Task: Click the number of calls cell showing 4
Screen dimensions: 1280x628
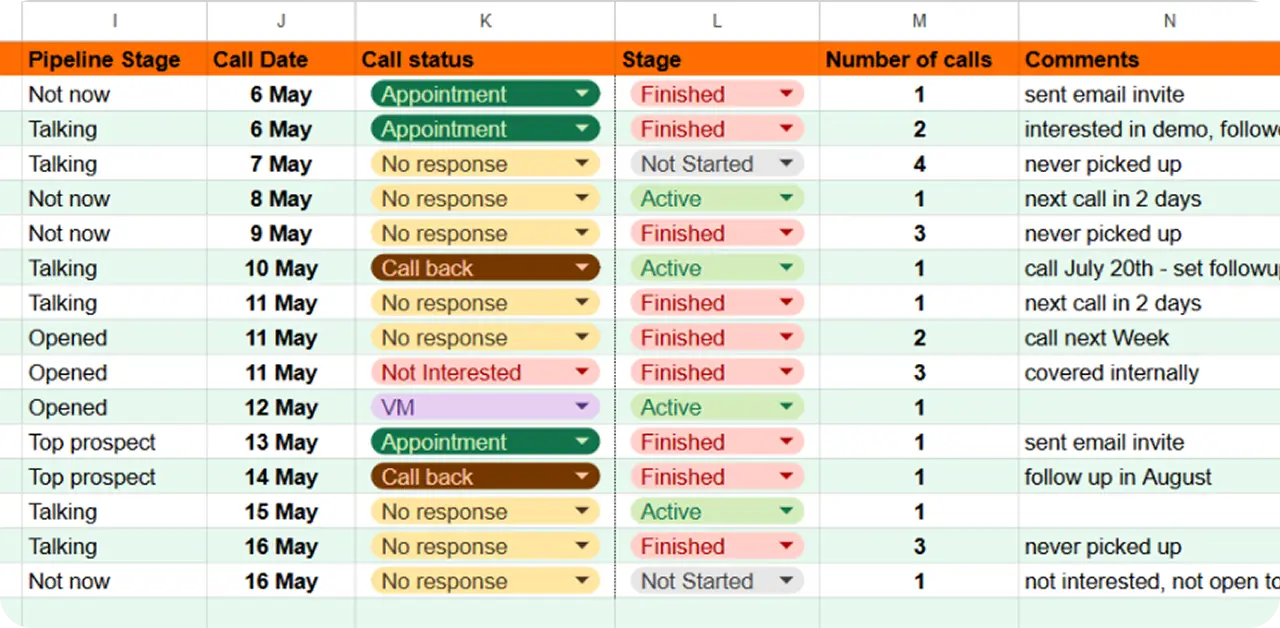Action: pyautogui.click(x=918, y=164)
